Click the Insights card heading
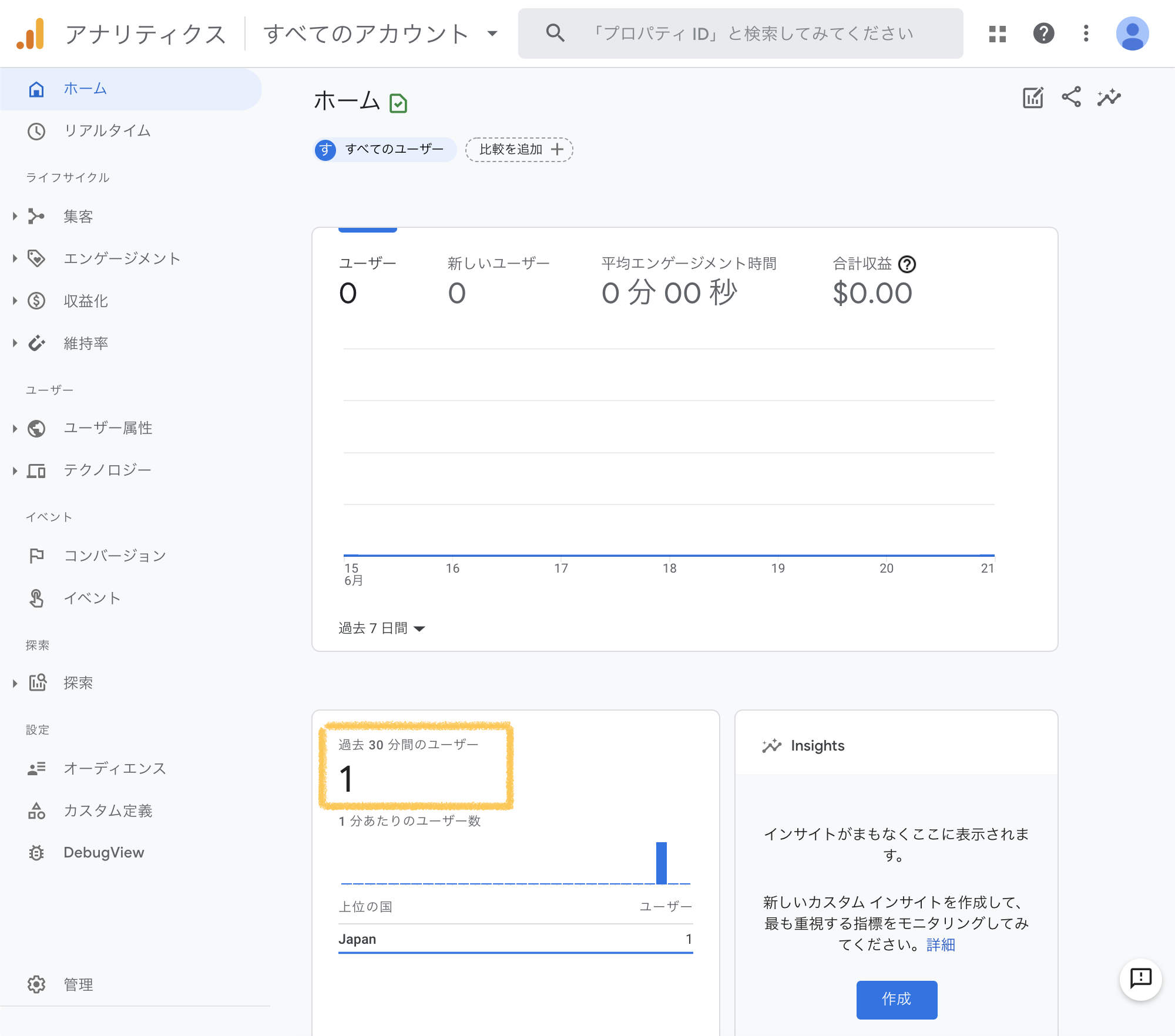1175x1036 pixels. point(817,745)
